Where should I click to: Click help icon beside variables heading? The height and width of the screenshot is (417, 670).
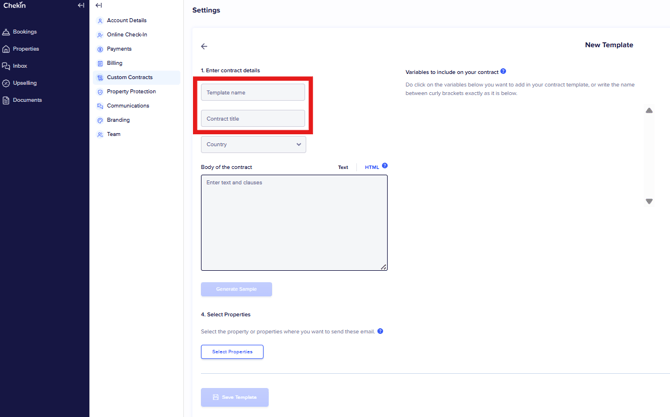[503, 71]
